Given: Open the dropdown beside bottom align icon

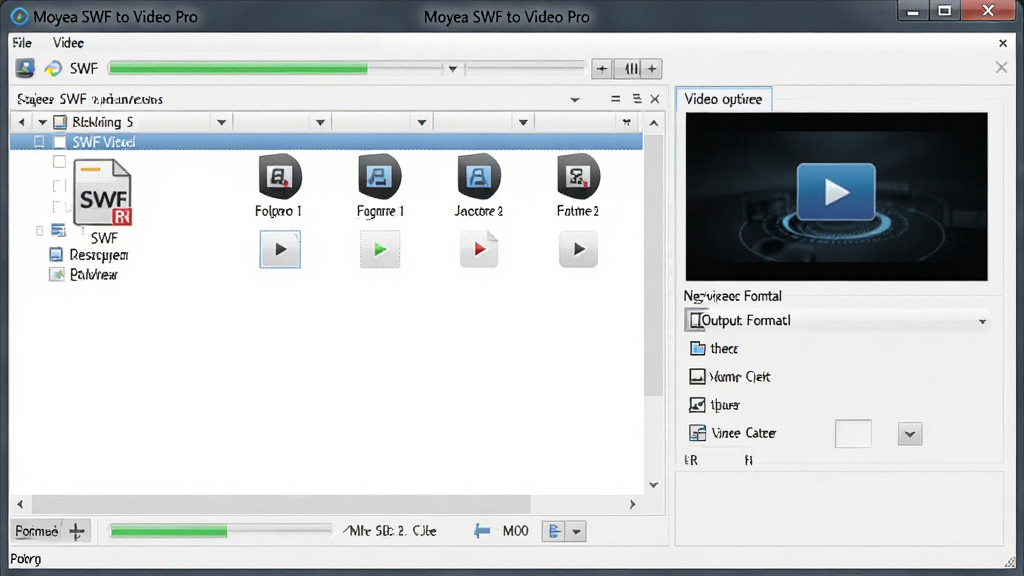Looking at the screenshot, I should (x=576, y=531).
